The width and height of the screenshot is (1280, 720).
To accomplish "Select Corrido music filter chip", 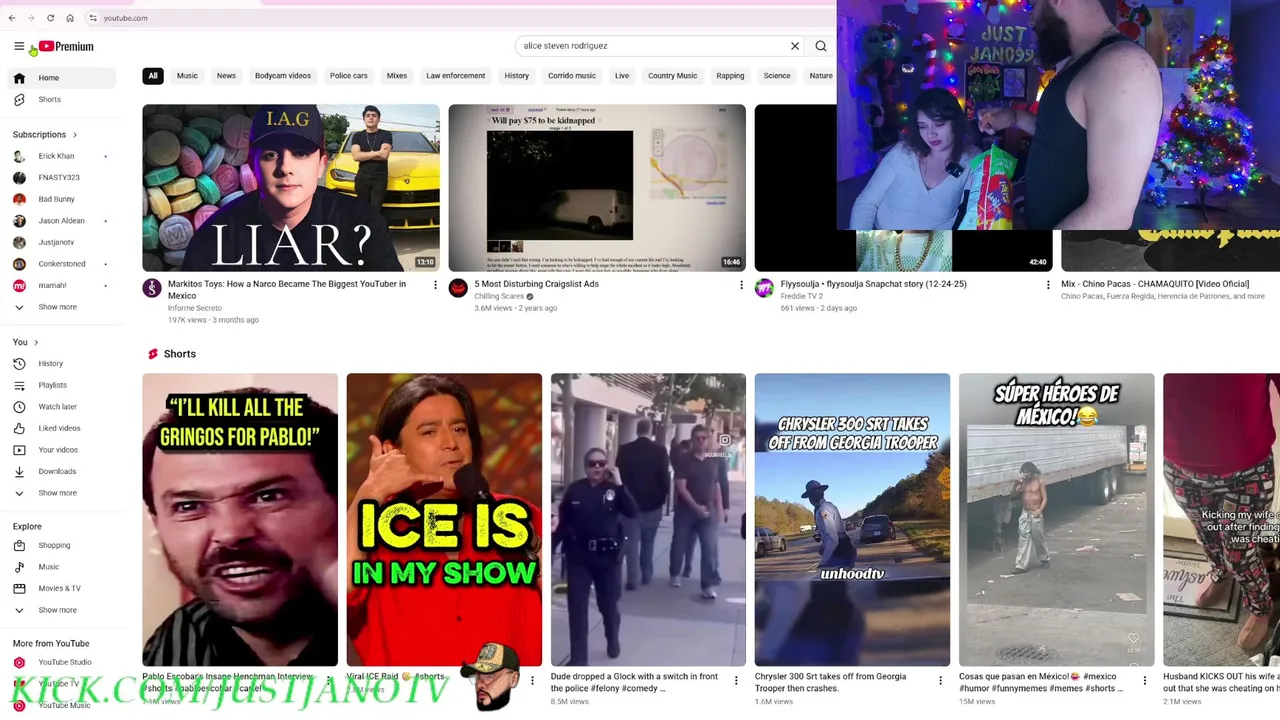I will point(572,76).
